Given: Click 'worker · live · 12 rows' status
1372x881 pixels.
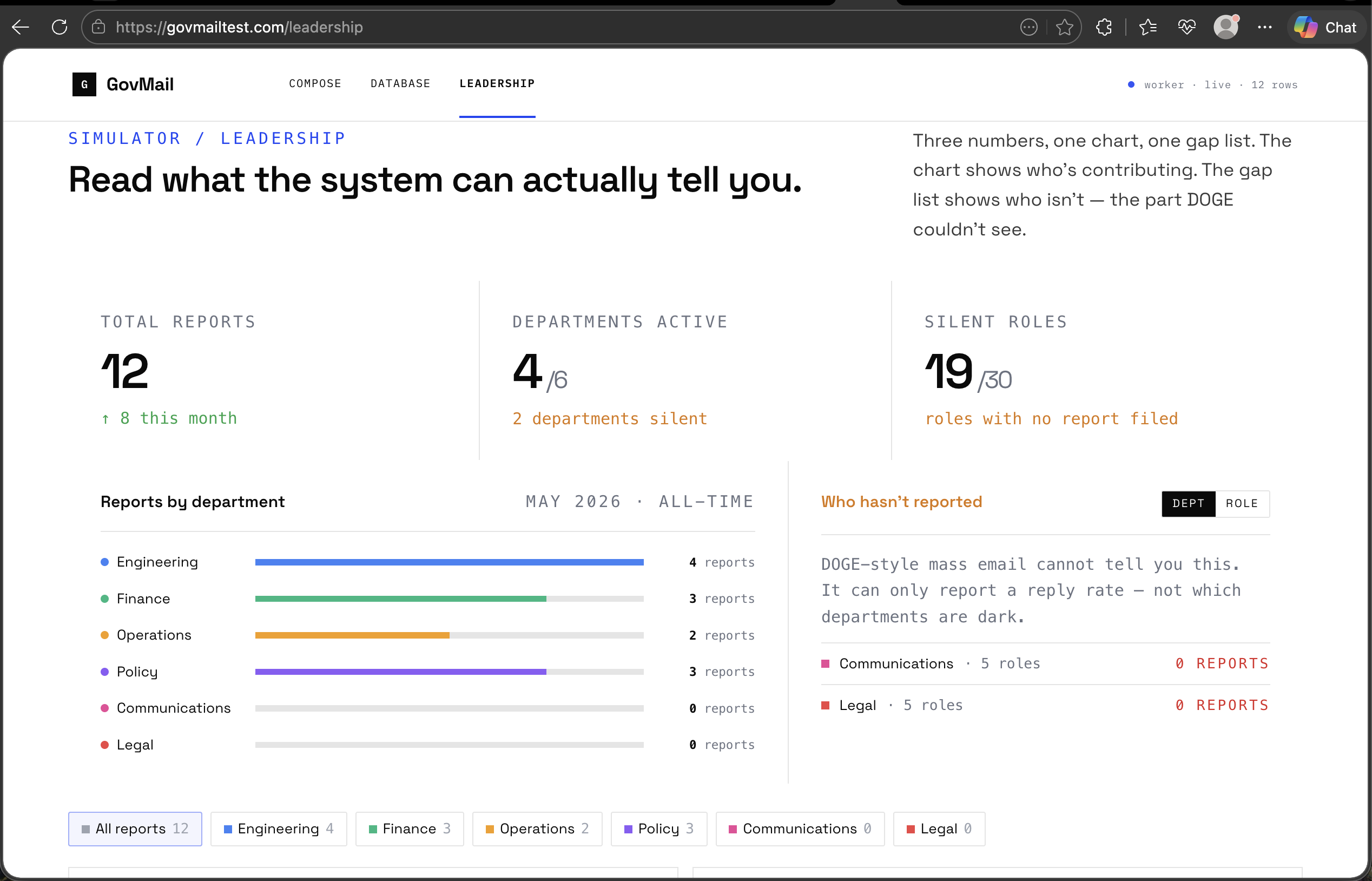Looking at the screenshot, I should pos(1221,84).
